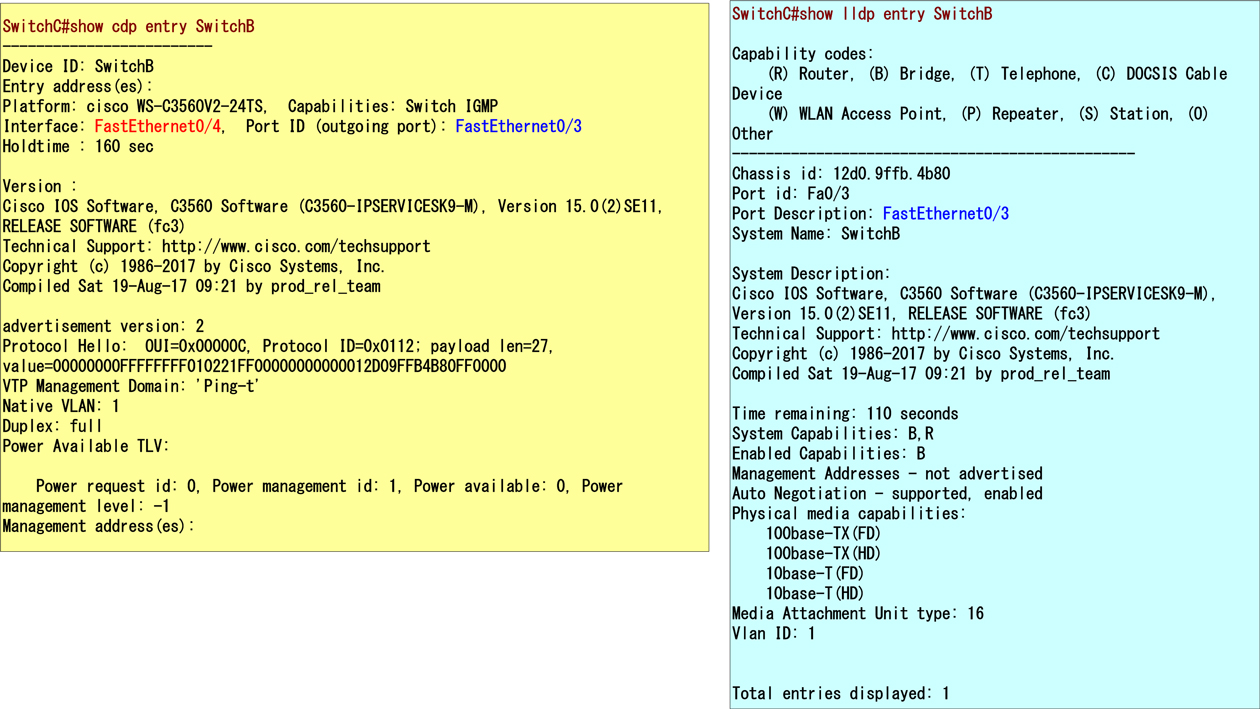
Task: Open the techsupport URL in blue LLDP panel
Action: pos(1025,334)
